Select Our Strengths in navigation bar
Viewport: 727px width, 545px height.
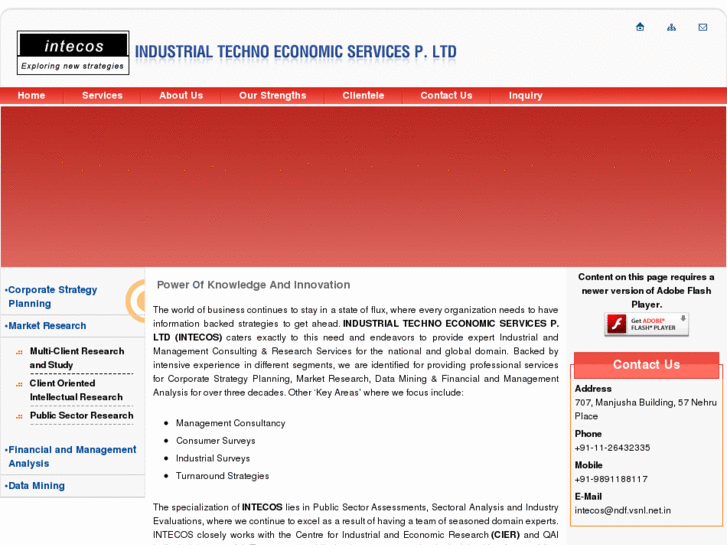pyautogui.click(x=273, y=96)
